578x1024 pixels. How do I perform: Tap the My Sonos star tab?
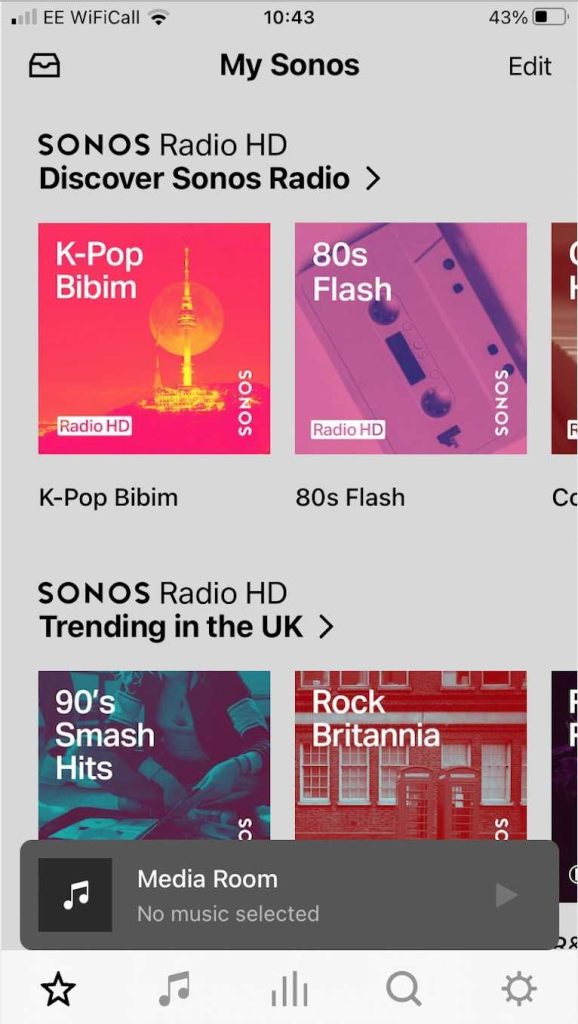click(x=58, y=989)
